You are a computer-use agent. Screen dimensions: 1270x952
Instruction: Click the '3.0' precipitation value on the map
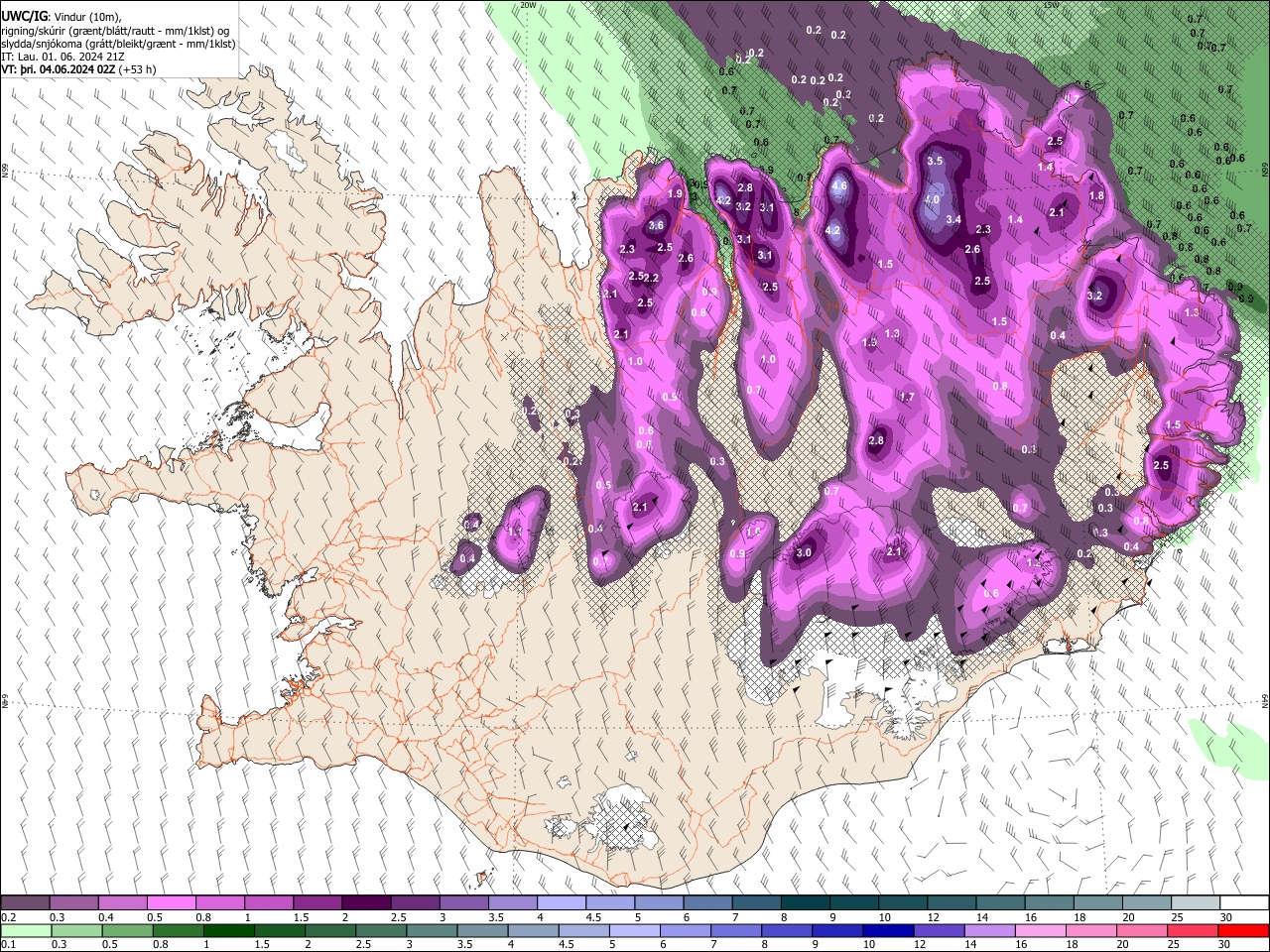pos(805,553)
